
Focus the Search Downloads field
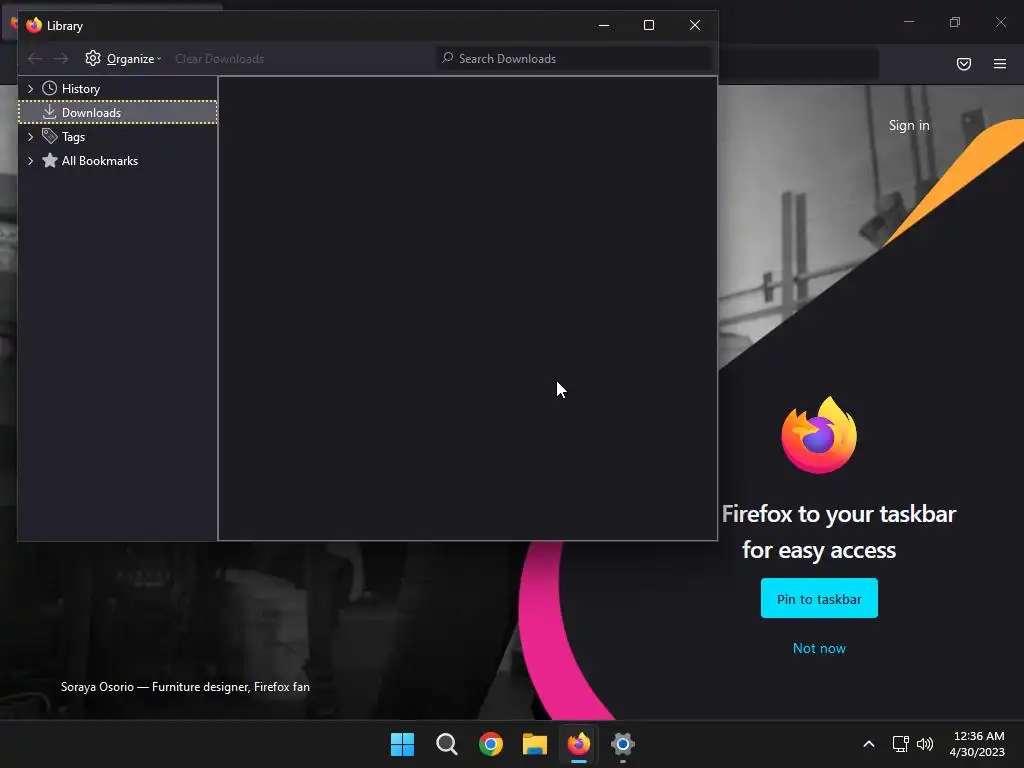click(574, 59)
